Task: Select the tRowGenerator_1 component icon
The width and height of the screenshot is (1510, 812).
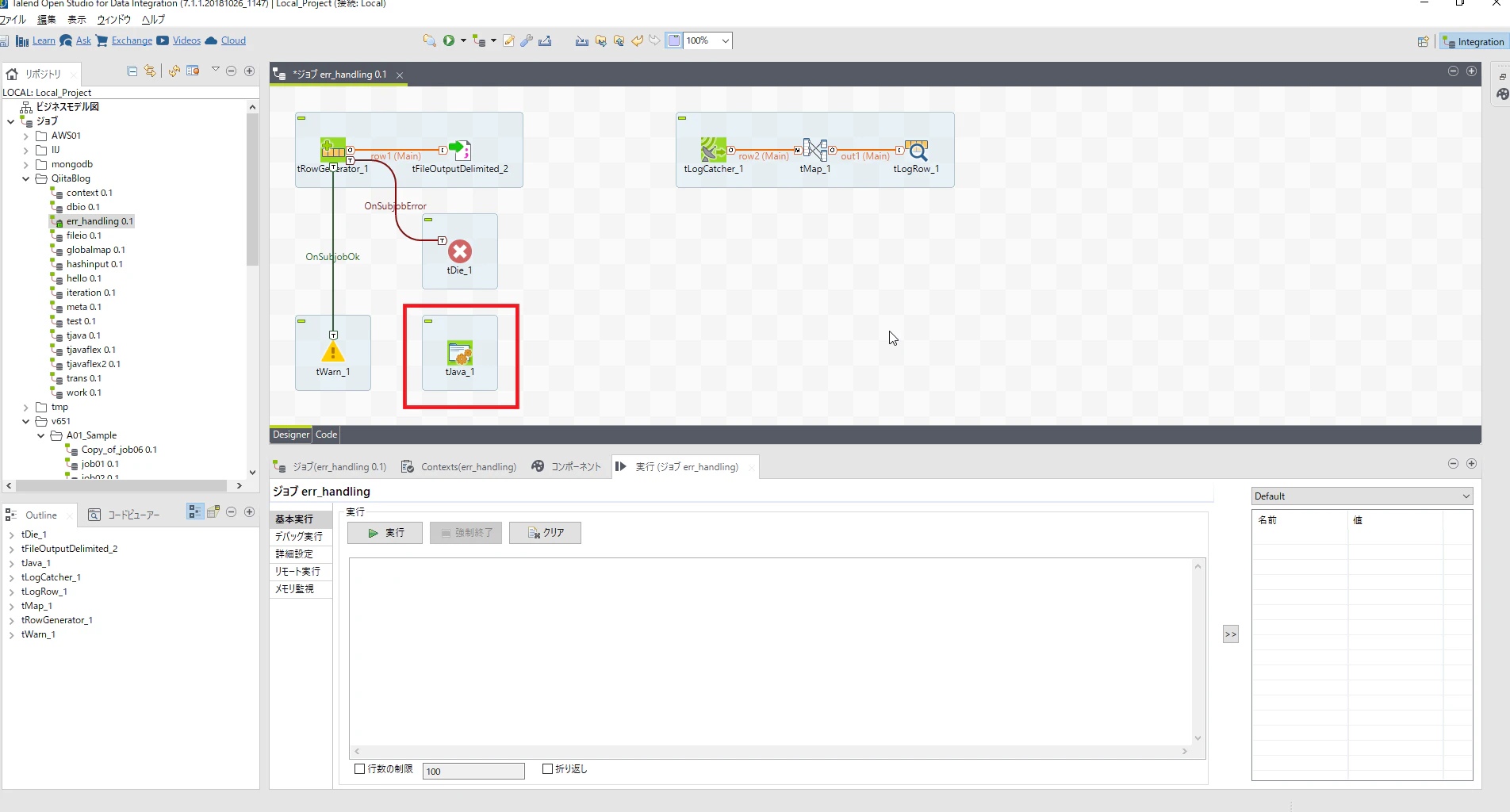Action: coord(333,149)
